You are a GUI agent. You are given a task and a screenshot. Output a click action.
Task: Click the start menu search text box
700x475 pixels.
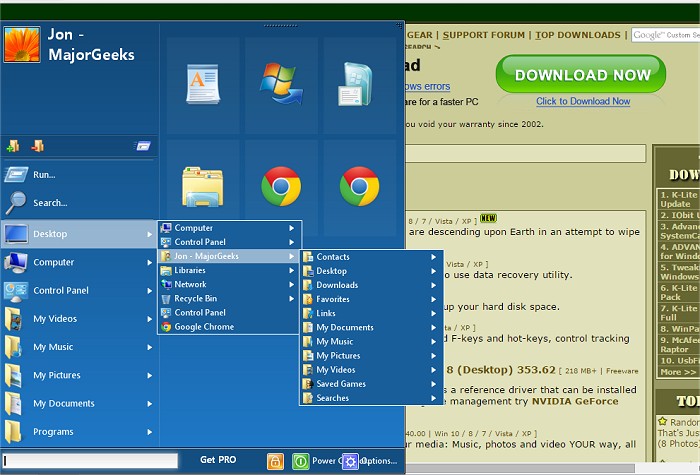90,461
